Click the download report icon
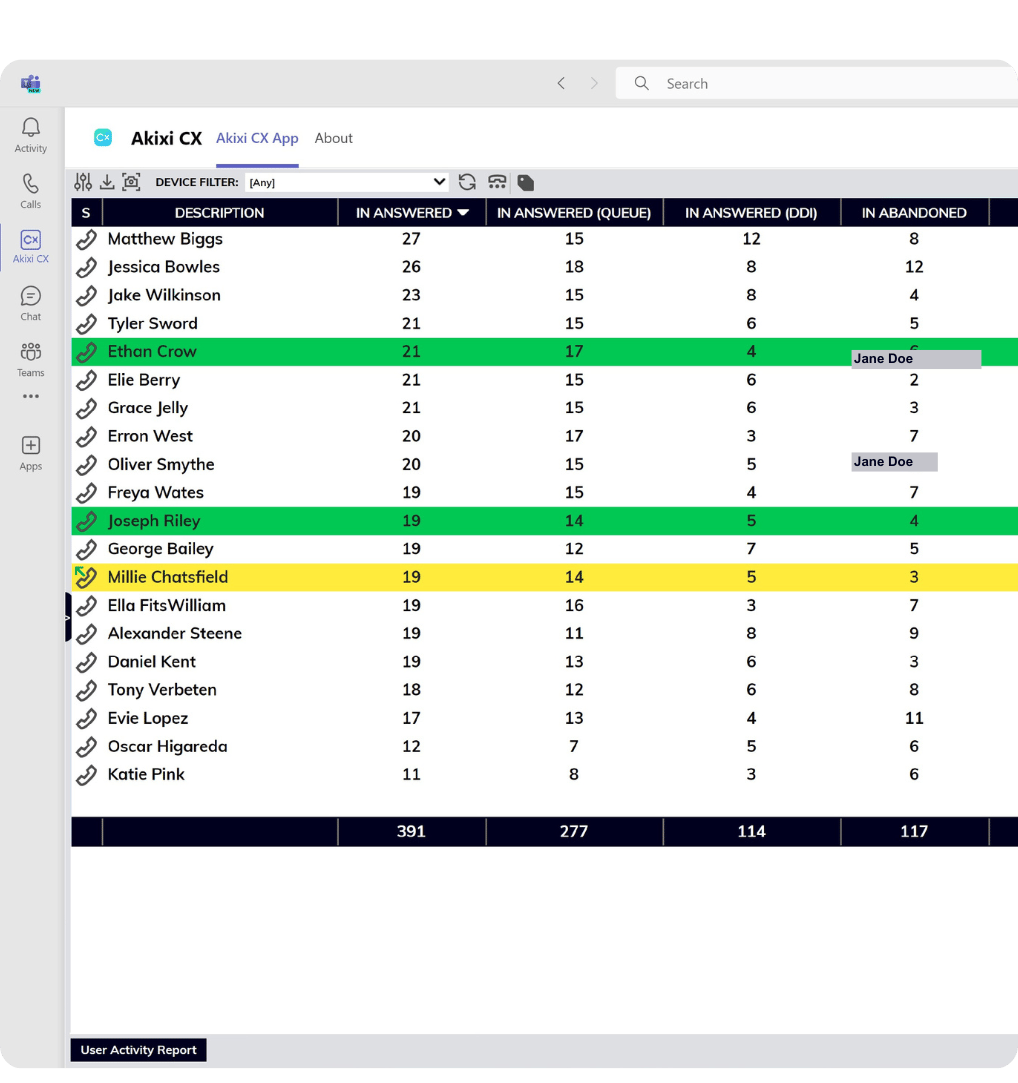The height and width of the screenshot is (1083, 1018). [107, 182]
